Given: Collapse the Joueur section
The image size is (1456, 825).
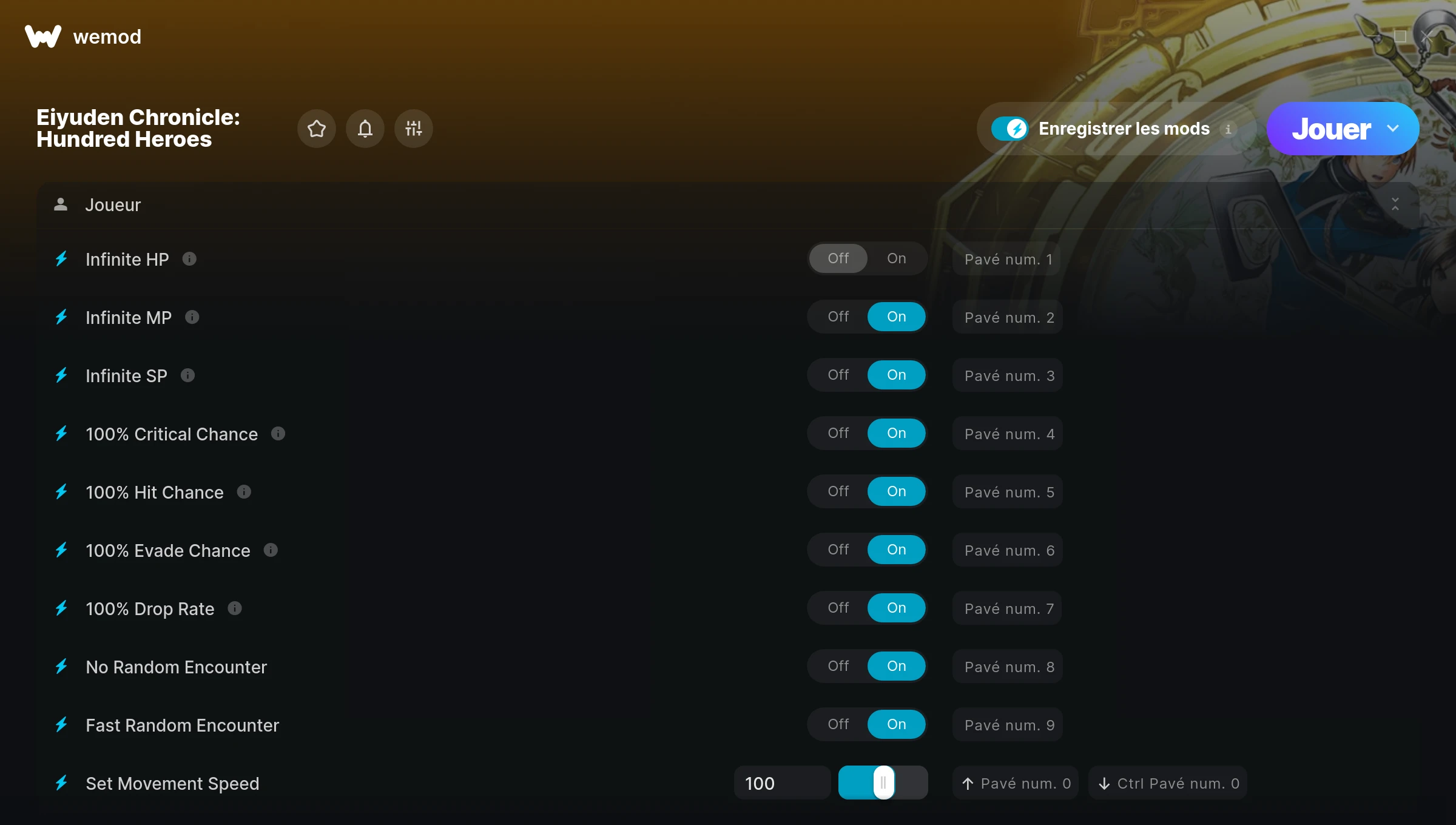Looking at the screenshot, I should [x=1395, y=204].
